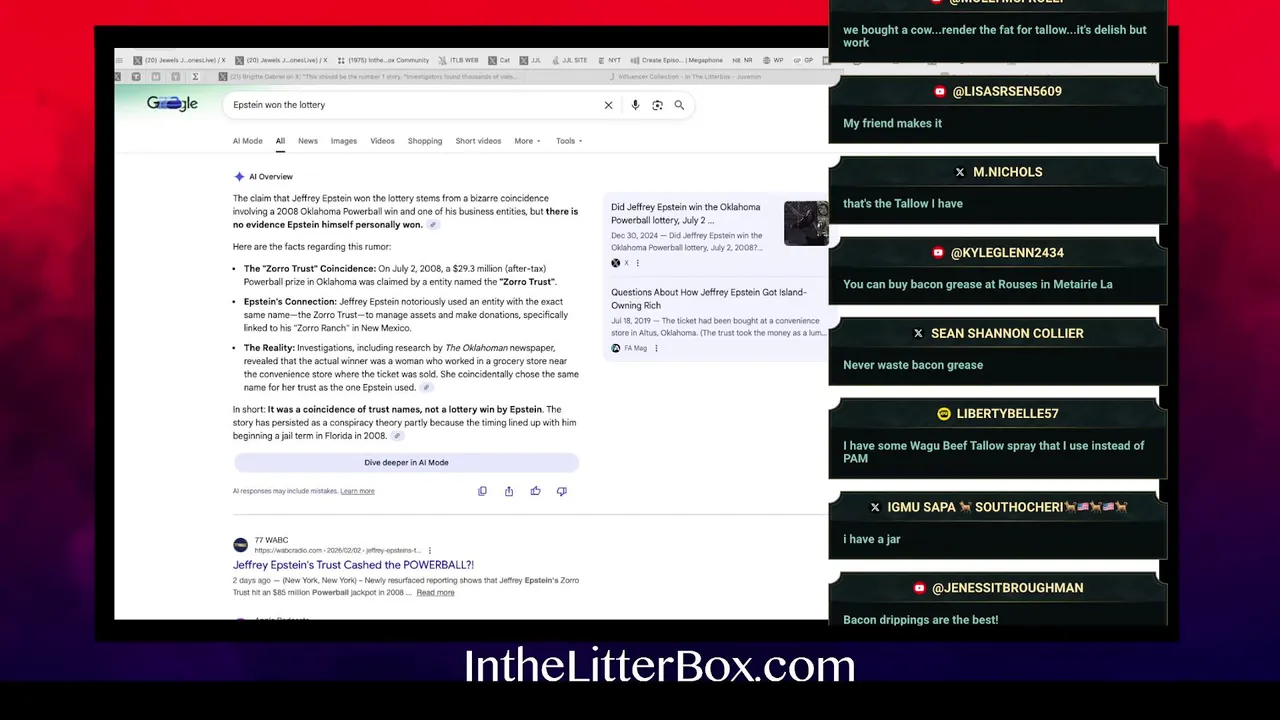This screenshot has height=720, width=1280.
Task: Open source link after 'Epstein used.'
Action: click(x=426, y=388)
